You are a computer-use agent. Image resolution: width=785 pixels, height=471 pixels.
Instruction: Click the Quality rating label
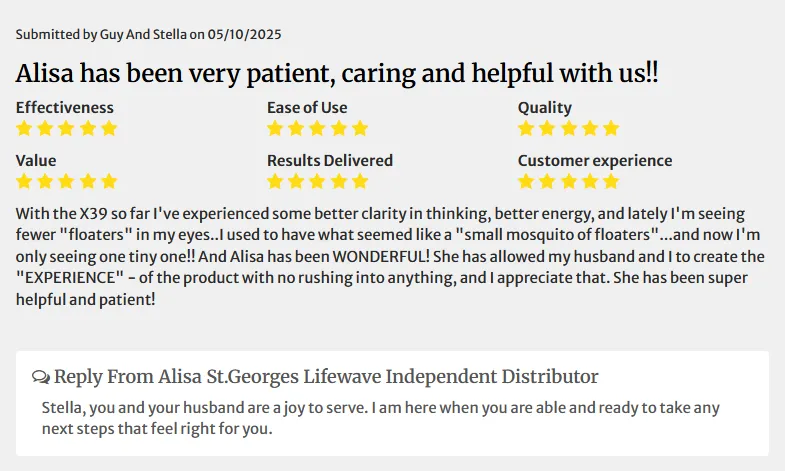[x=545, y=108]
